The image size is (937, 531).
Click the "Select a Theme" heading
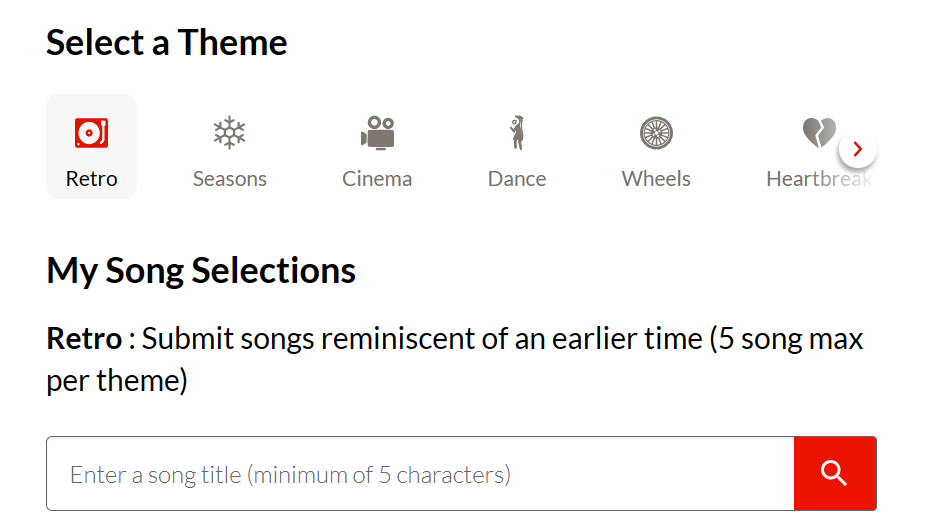(166, 43)
